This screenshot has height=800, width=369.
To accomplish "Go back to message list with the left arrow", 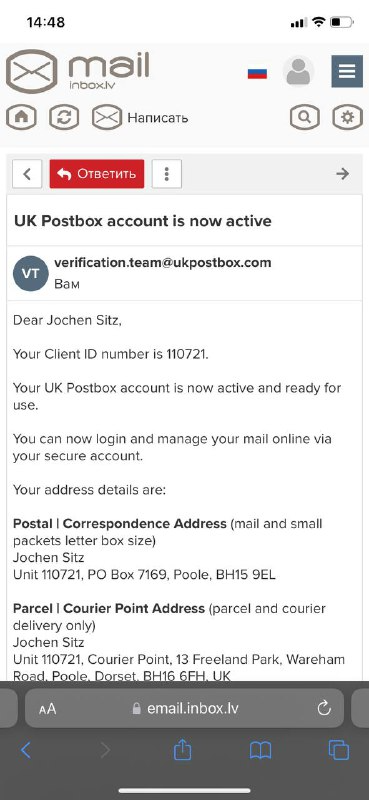I will pos(27,174).
